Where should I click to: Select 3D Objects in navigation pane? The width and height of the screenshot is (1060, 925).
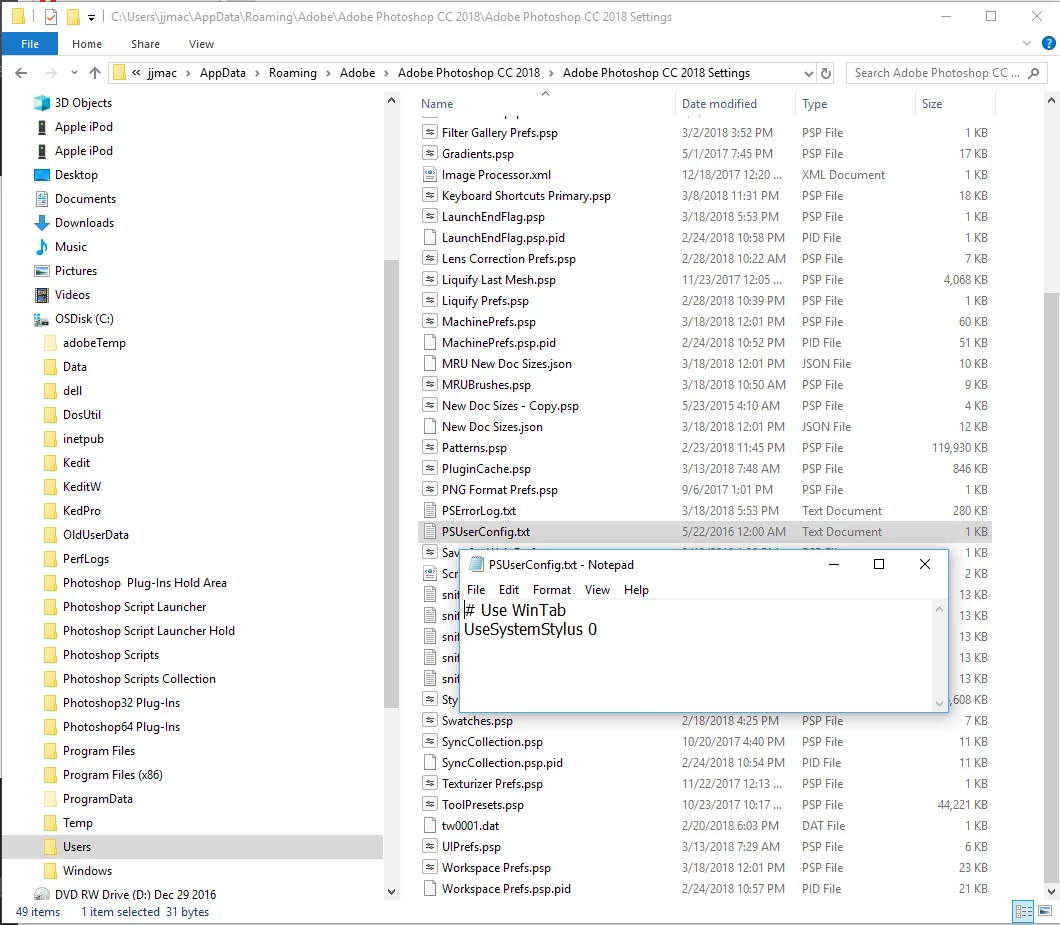(x=83, y=103)
